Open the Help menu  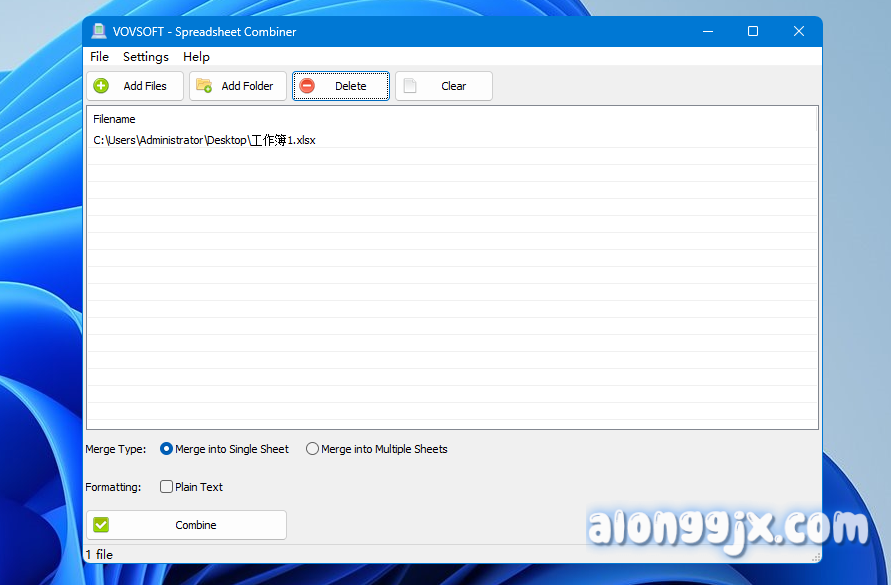[196, 57]
